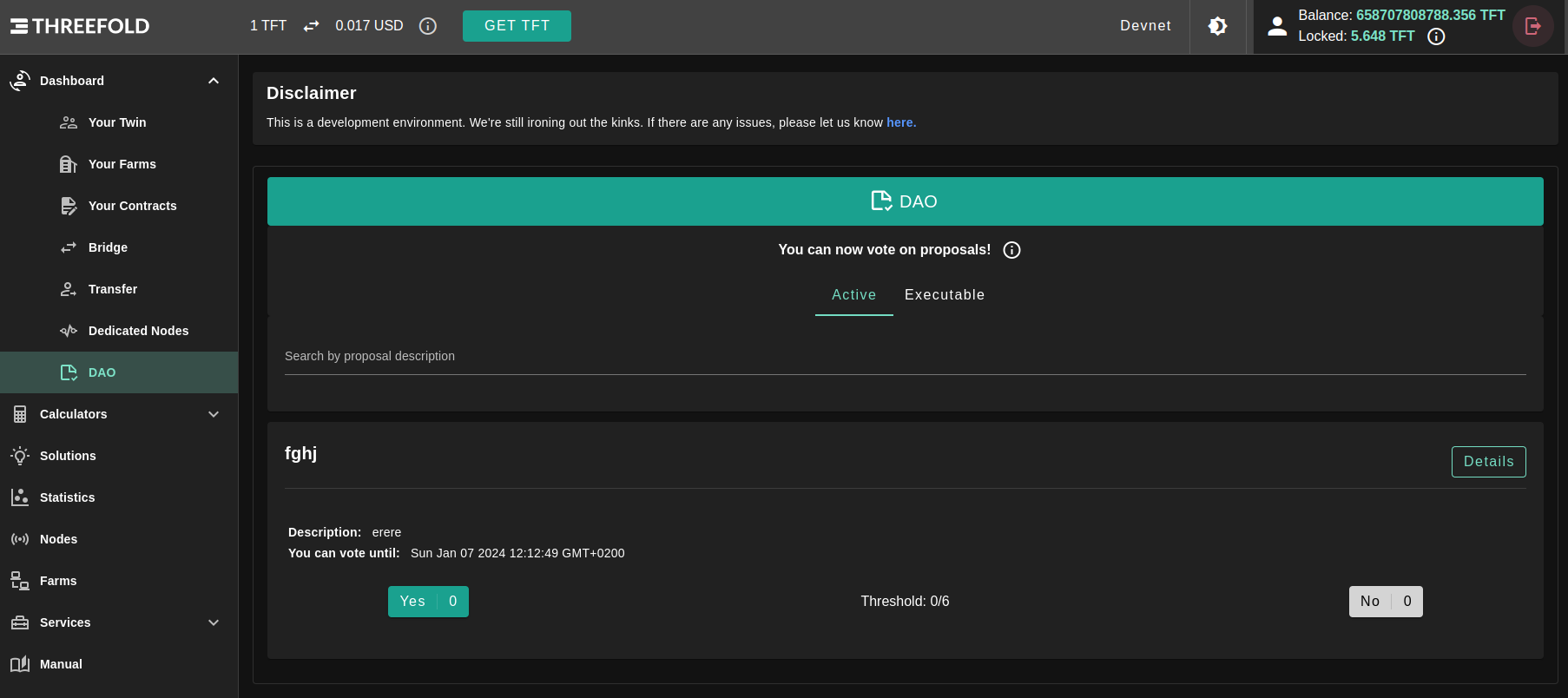Vote Yes on the fghj proposal
Image resolution: width=1568 pixels, height=698 pixels.
point(427,602)
